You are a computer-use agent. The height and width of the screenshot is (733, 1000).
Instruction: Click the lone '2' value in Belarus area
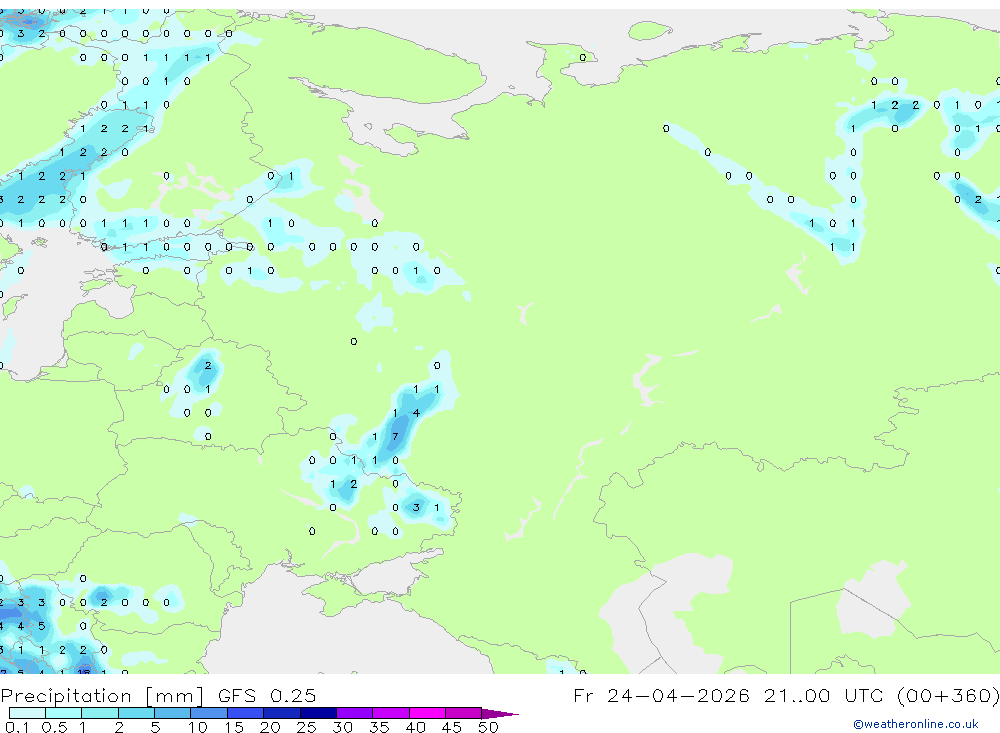point(208,366)
